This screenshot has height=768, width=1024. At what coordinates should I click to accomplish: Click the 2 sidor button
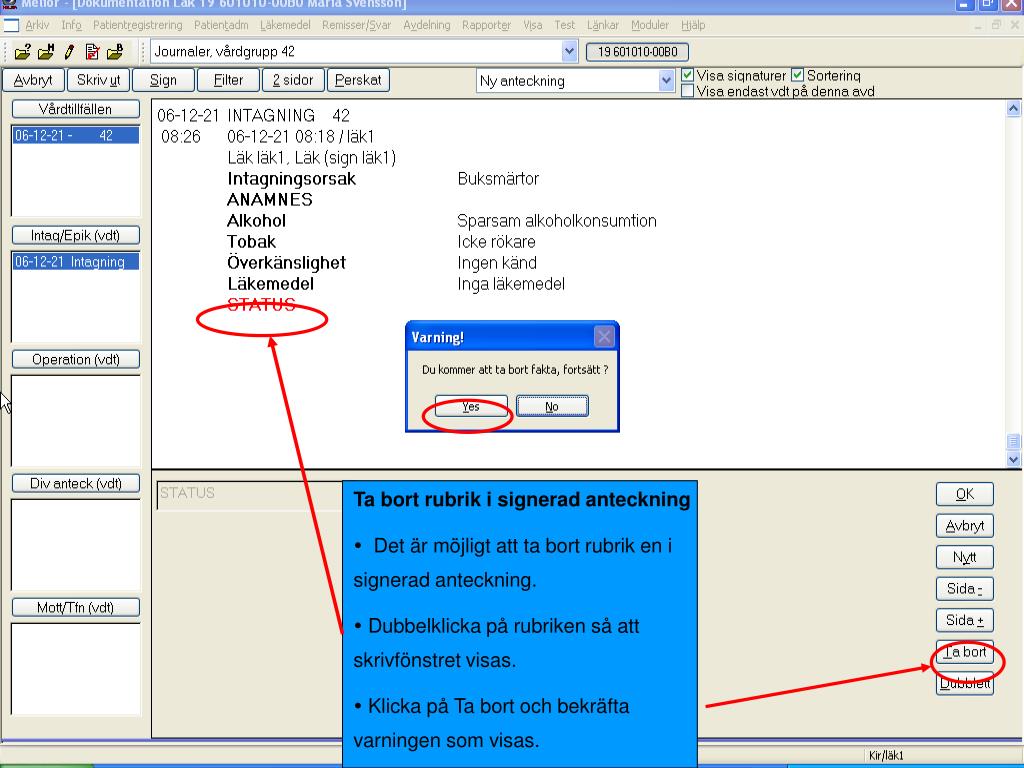pyautogui.click(x=293, y=80)
